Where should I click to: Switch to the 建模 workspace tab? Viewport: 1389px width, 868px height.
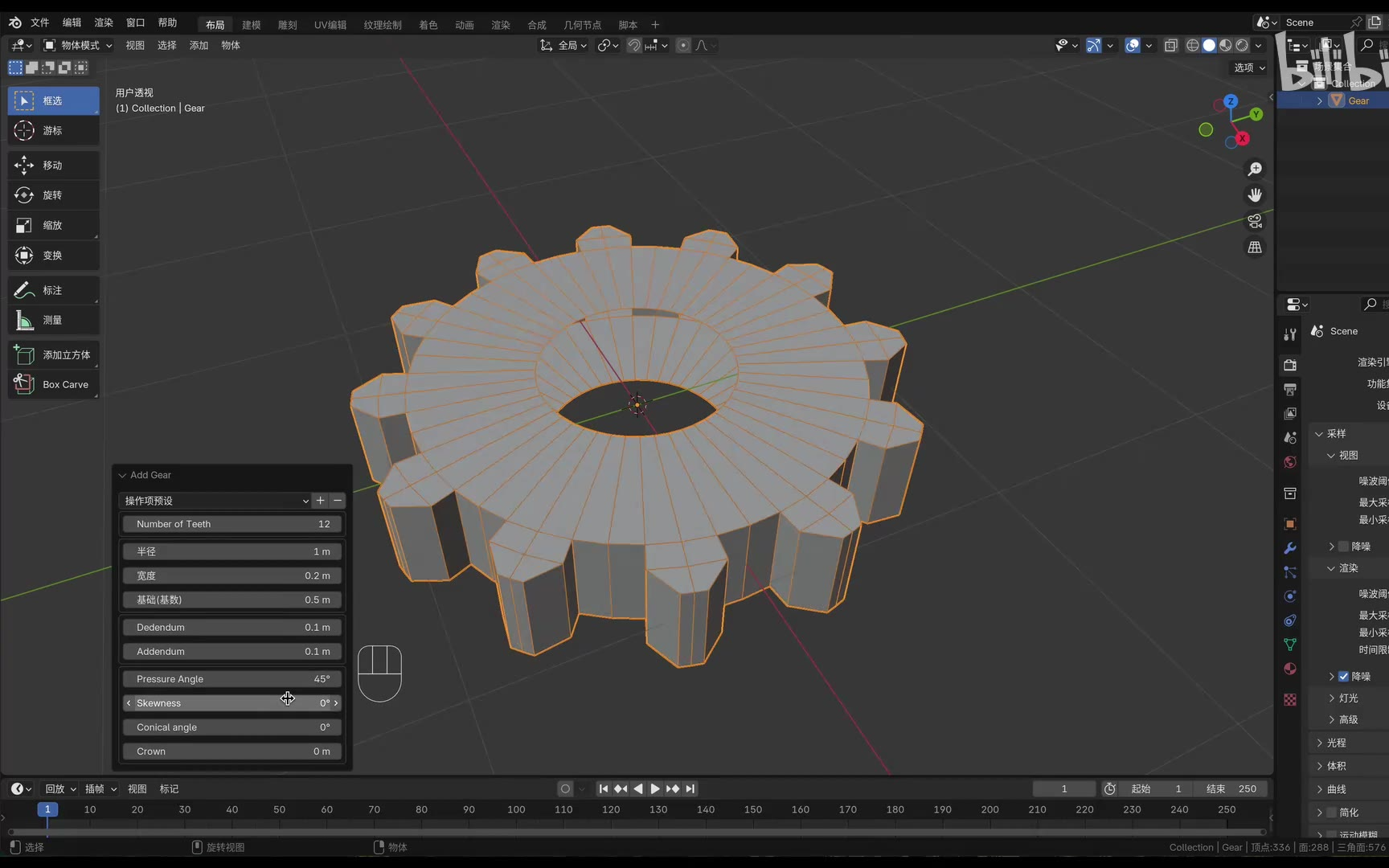coord(252,25)
